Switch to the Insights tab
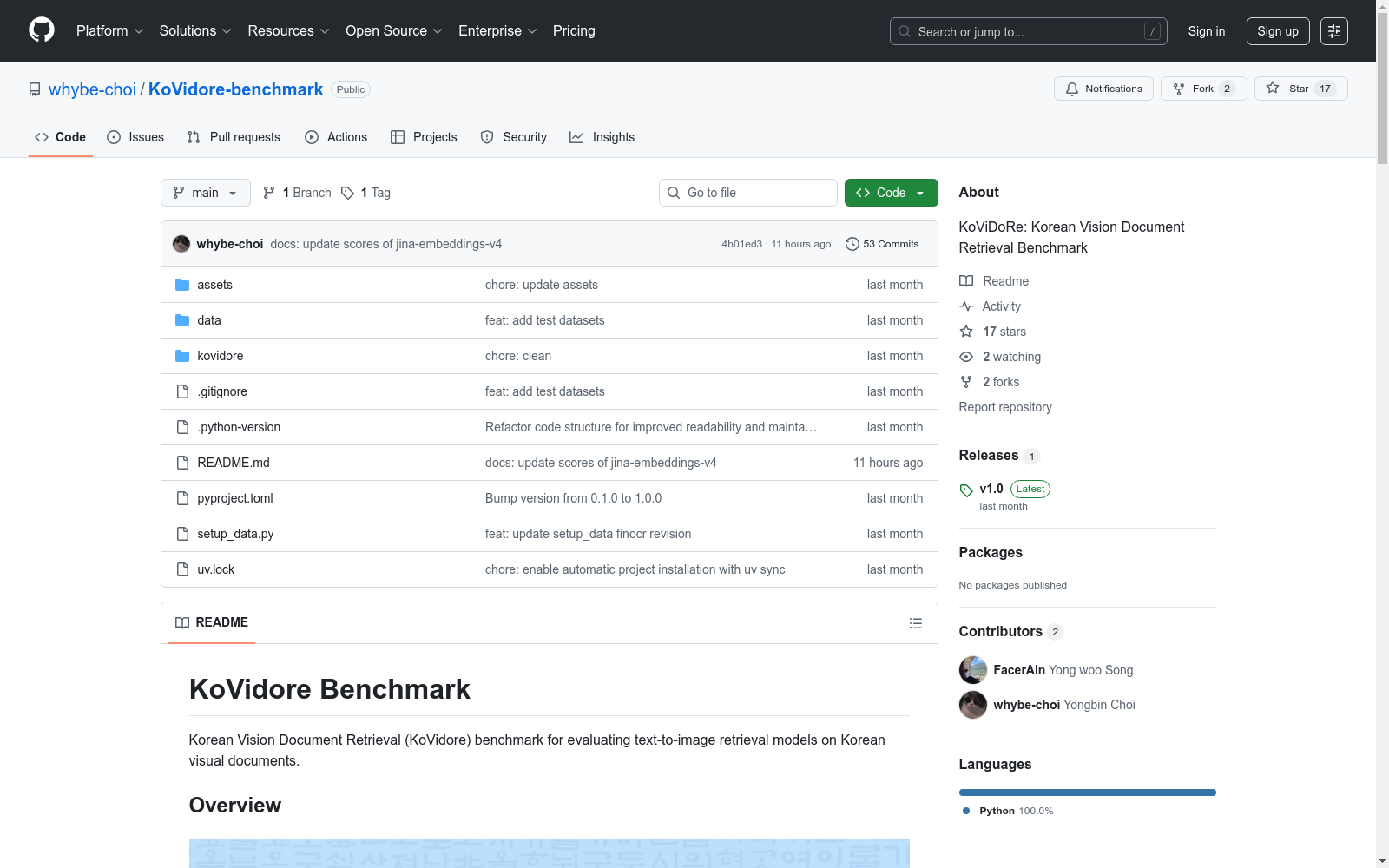This screenshot has height=868, width=1389. pyautogui.click(x=602, y=137)
